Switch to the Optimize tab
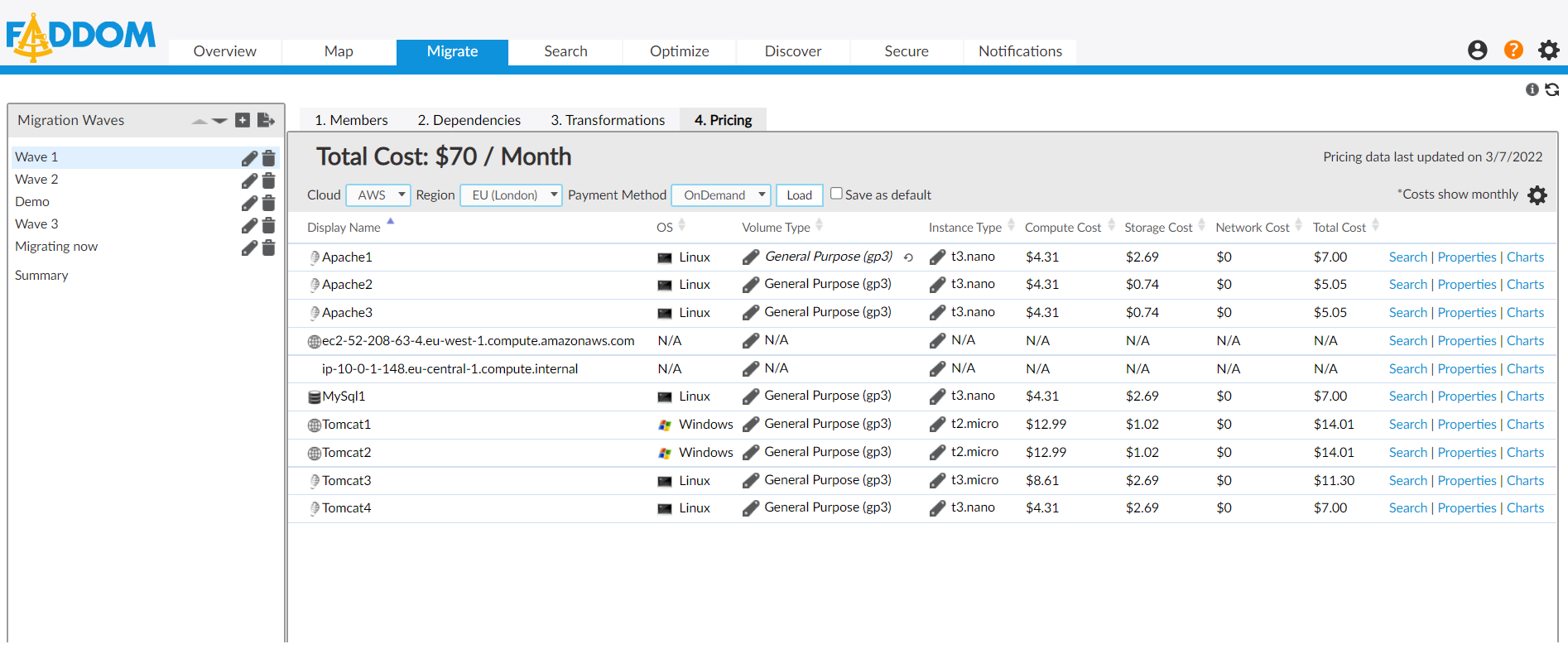 tap(679, 51)
